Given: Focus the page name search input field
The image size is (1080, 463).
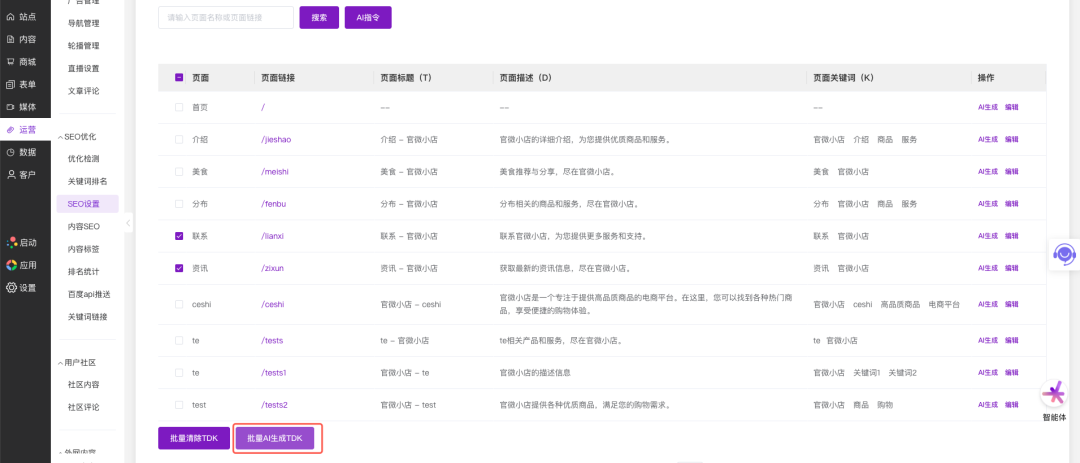Looking at the screenshot, I should 225,17.
